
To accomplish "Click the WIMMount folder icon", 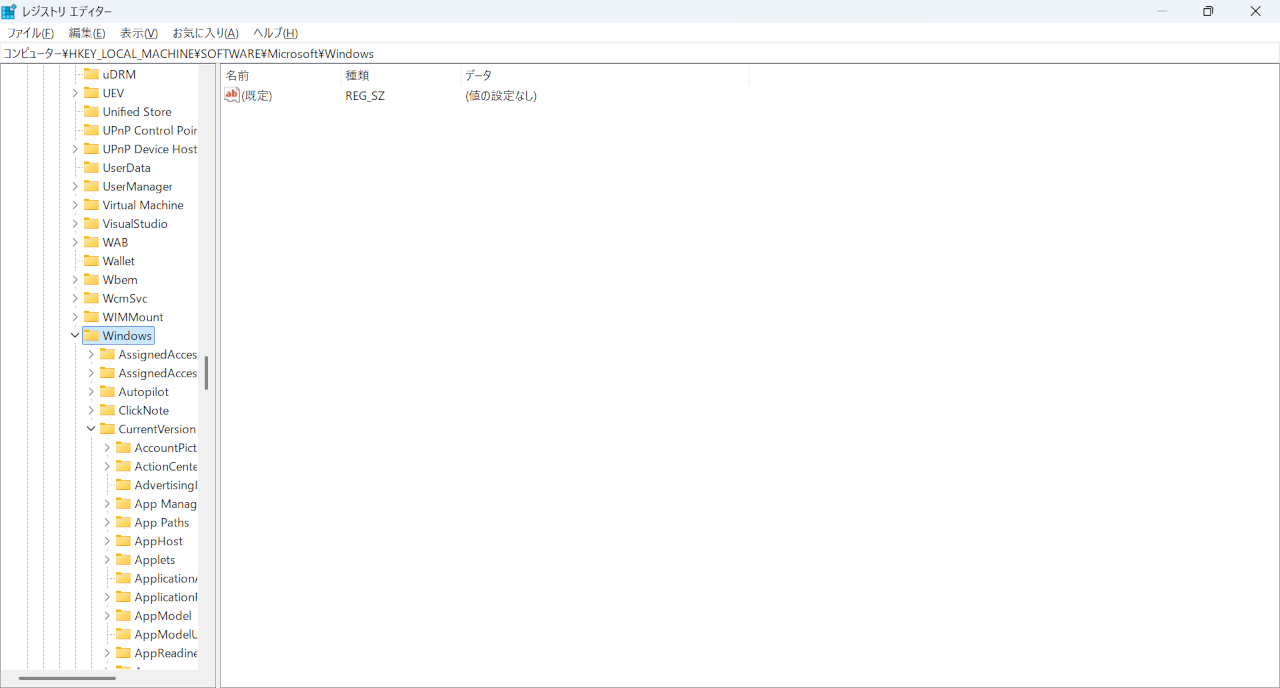I will [91, 317].
